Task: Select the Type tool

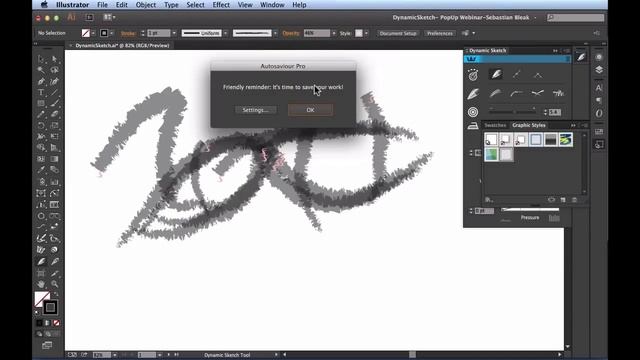Action: [x=41, y=93]
